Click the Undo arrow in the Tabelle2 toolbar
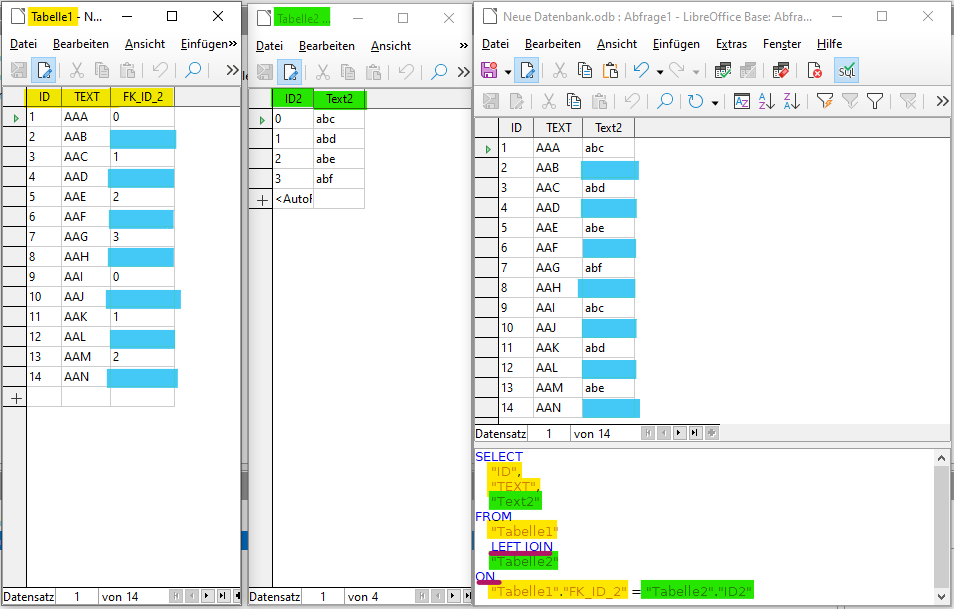This screenshot has width=954, height=609. pyautogui.click(x=406, y=72)
